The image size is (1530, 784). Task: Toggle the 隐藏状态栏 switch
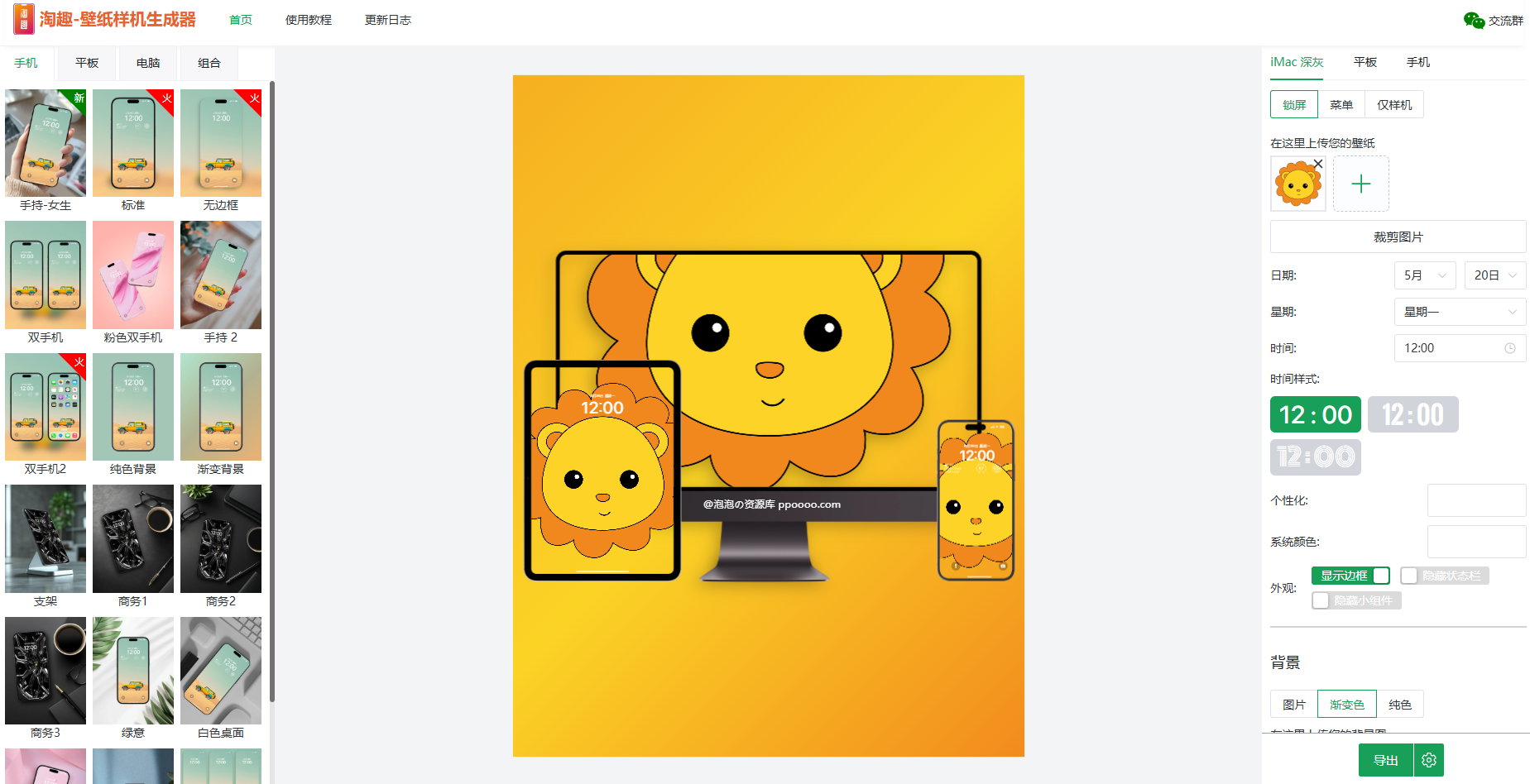pyautogui.click(x=1445, y=576)
